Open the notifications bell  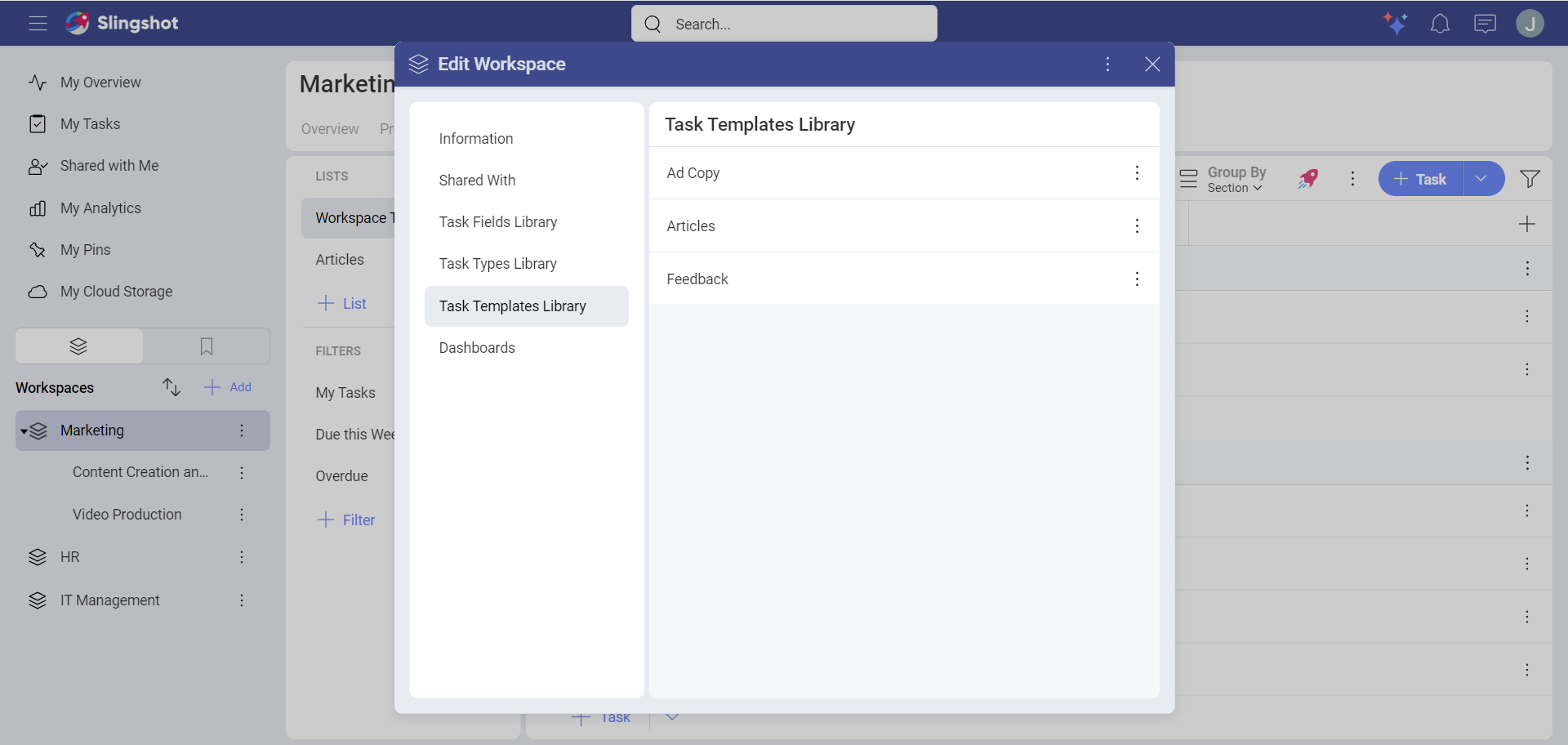(1440, 24)
